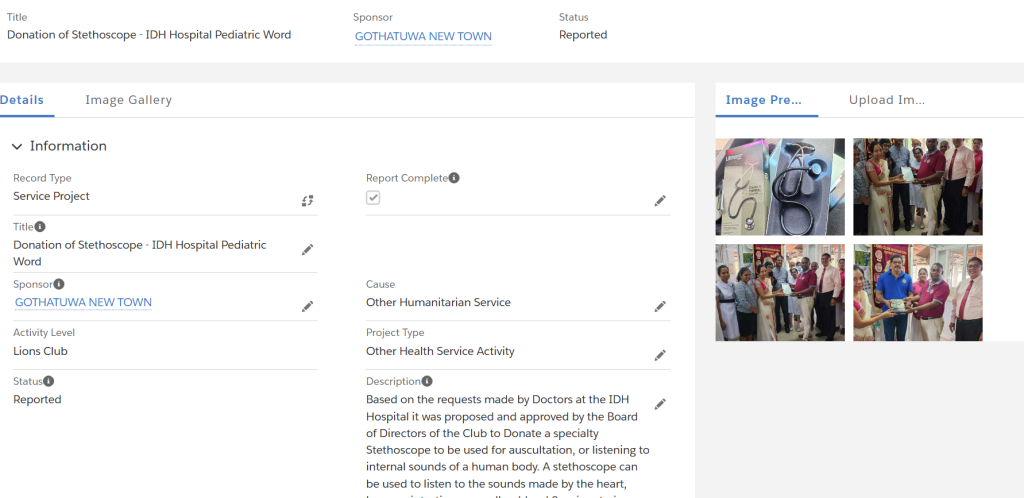This screenshot has width=1024, height=498.
Task: Open the stethoscope product photo thumbnail
Action: [x=780, y=187]
